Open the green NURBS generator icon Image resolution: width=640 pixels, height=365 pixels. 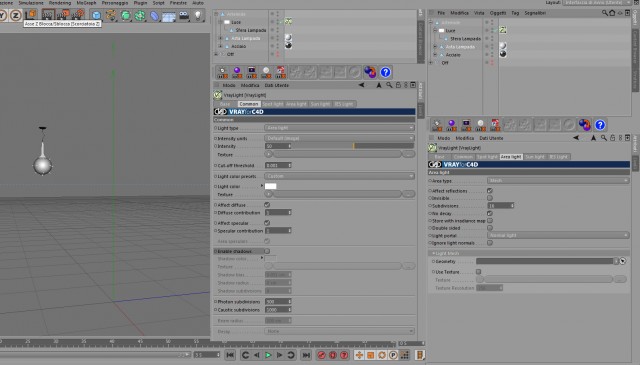[125, 16]
